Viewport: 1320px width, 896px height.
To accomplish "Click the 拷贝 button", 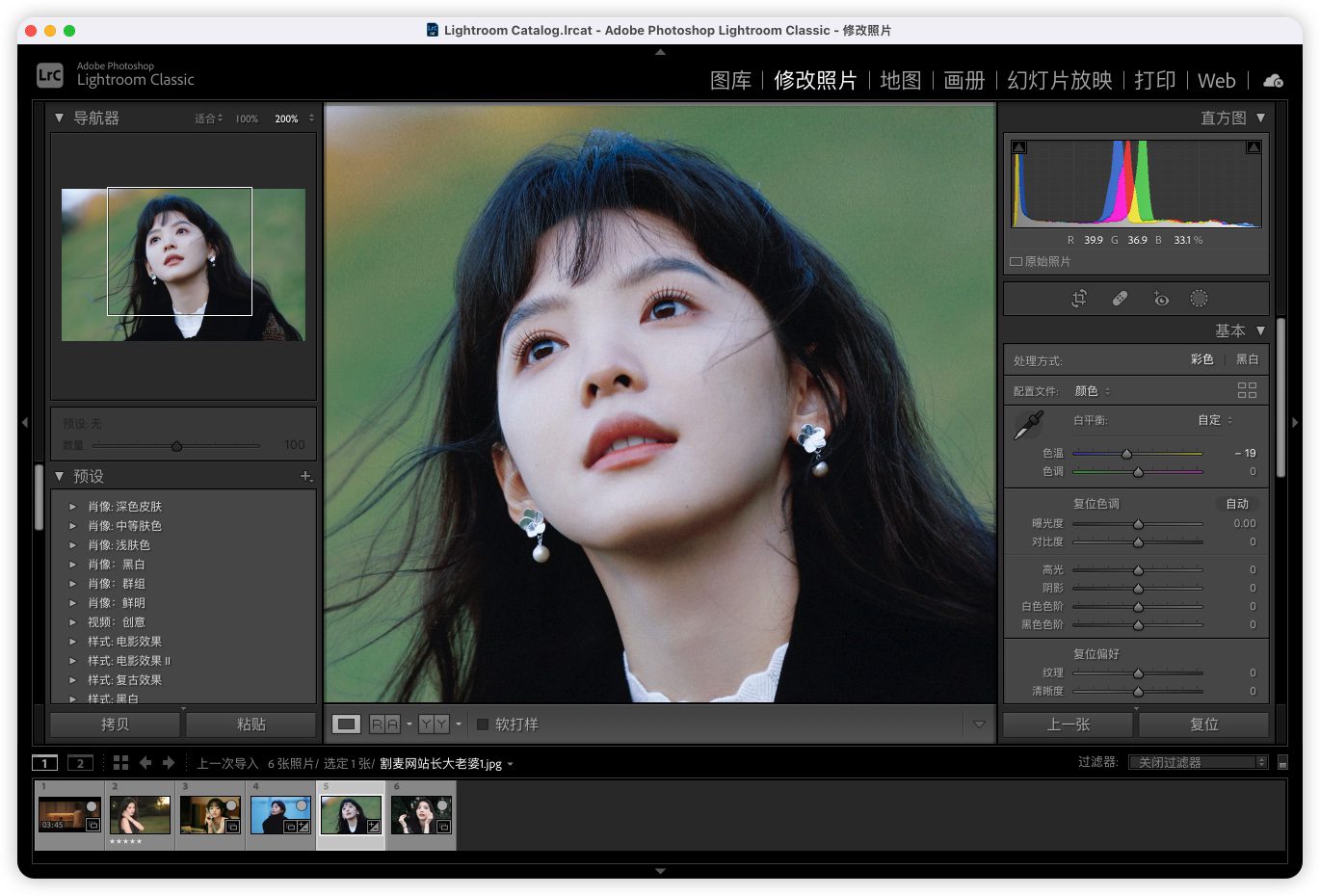I will [116, 725].
